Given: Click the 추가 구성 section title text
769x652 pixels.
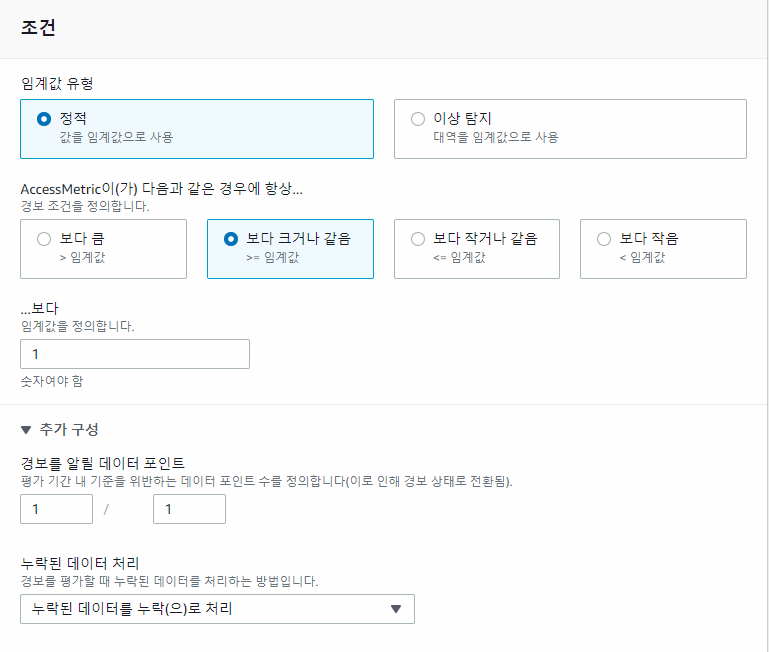Looking at the screenshot, I should point(69,430).
